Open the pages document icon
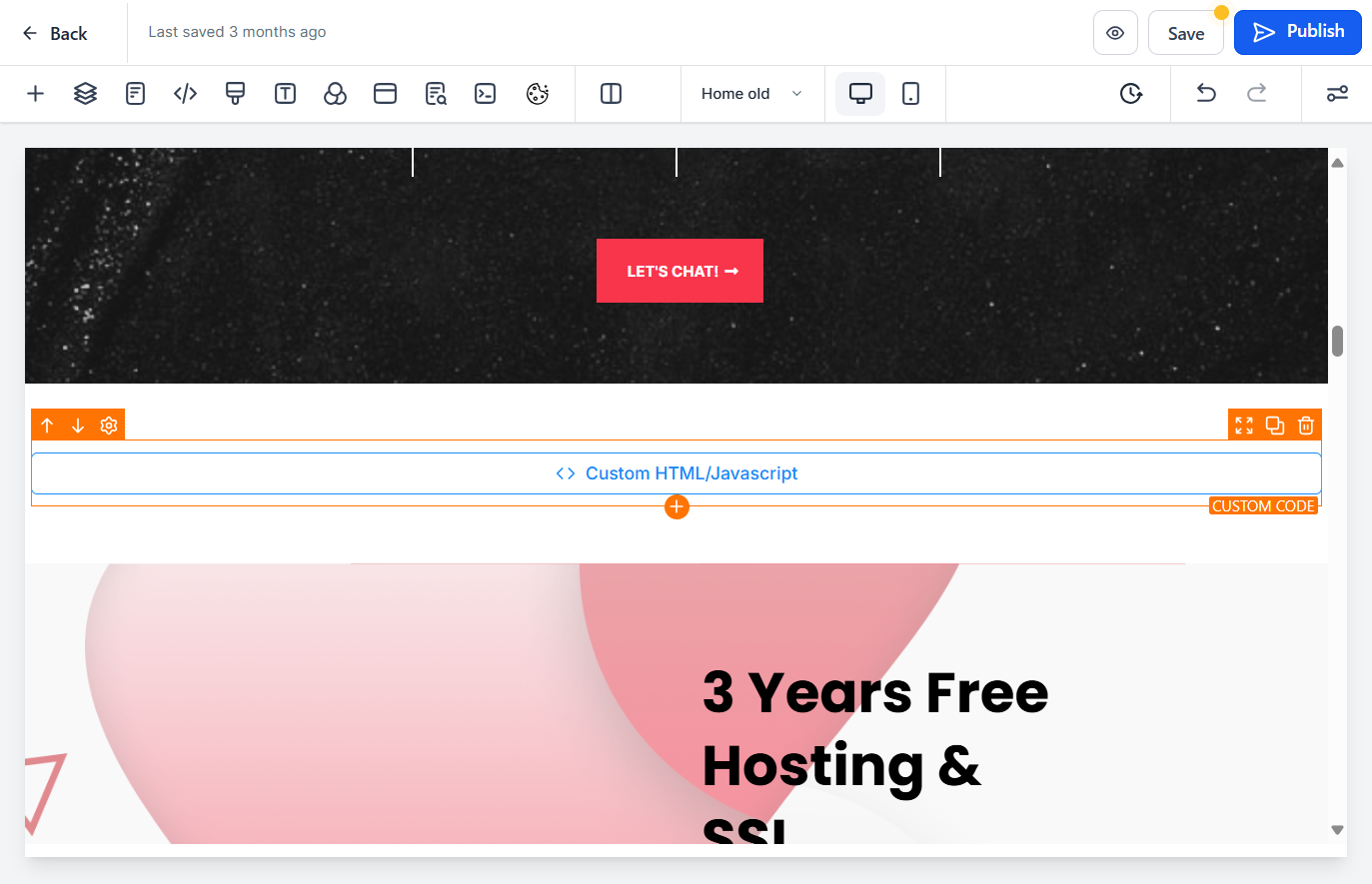This screenshot has height=884, width=1372. click(x=135, y=94)
